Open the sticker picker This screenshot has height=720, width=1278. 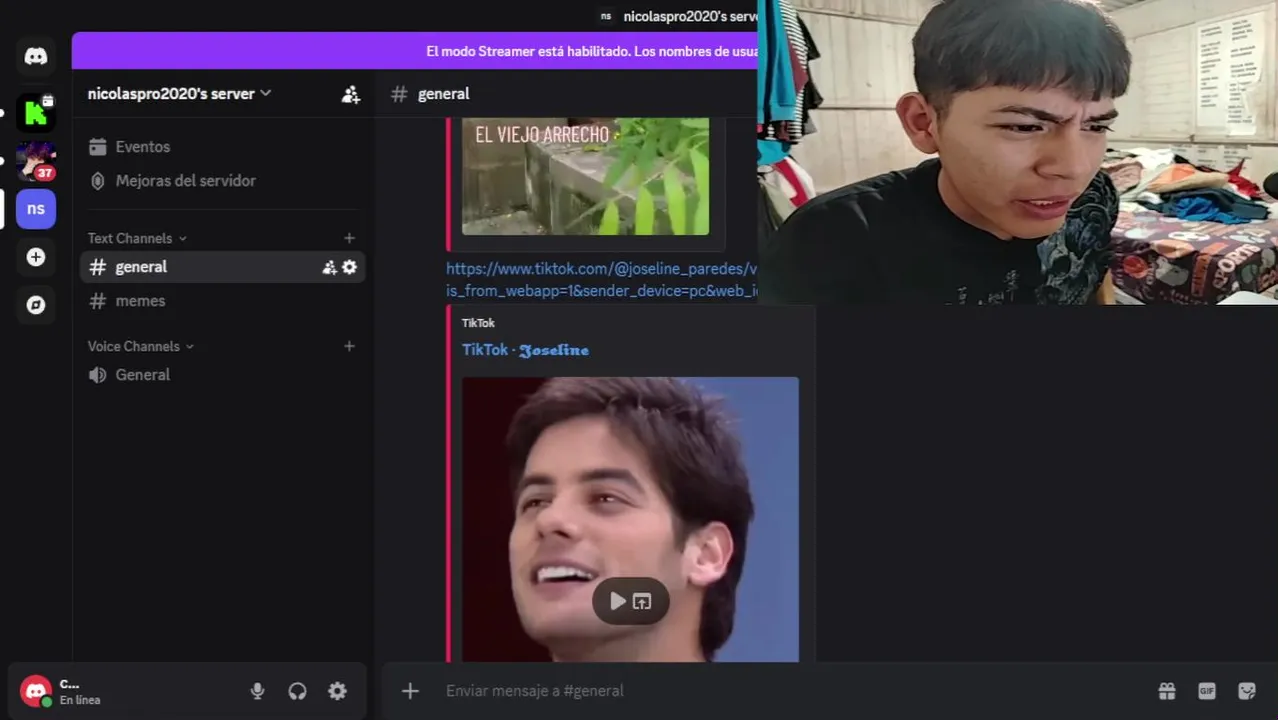pyautogui.click(x=1247, y=691)
